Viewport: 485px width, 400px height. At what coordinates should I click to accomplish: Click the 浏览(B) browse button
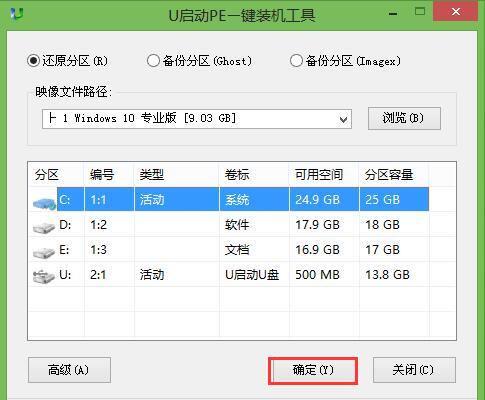pos(404,118)
